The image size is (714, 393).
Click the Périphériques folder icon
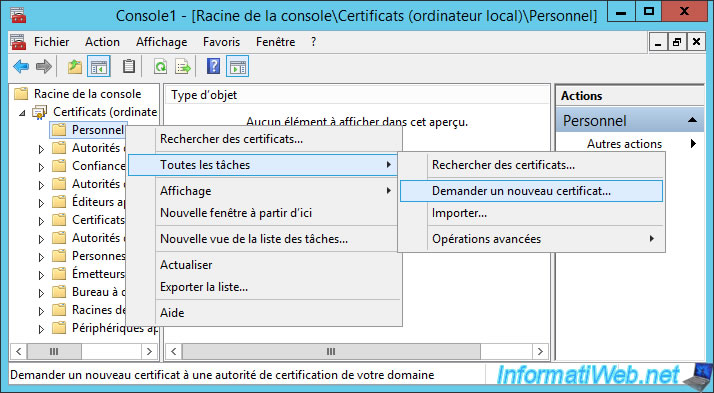pyautogui.click(x=59, y=328)
